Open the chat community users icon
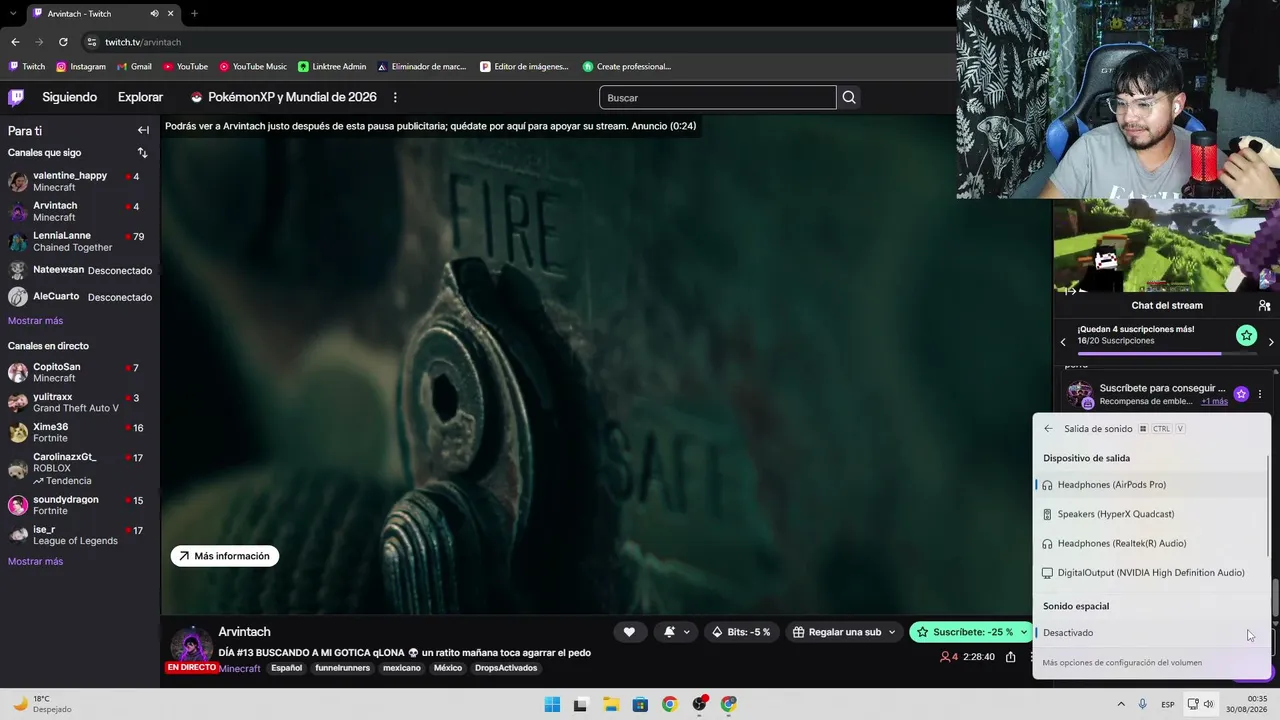The width and height of the screenshot is (1280, 720). point(1264,305)
